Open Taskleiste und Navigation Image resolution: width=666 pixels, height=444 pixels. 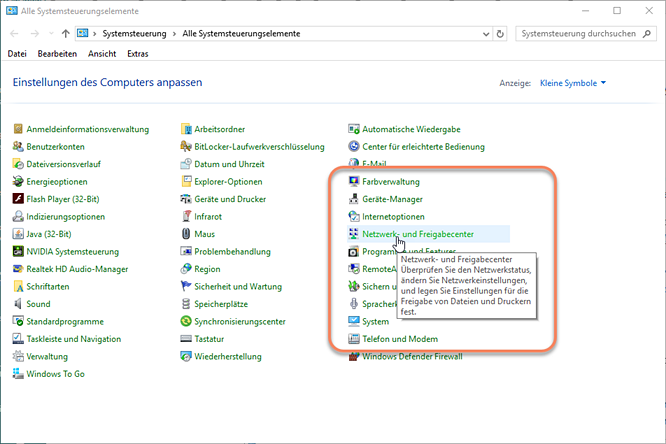tap(73, 339)
